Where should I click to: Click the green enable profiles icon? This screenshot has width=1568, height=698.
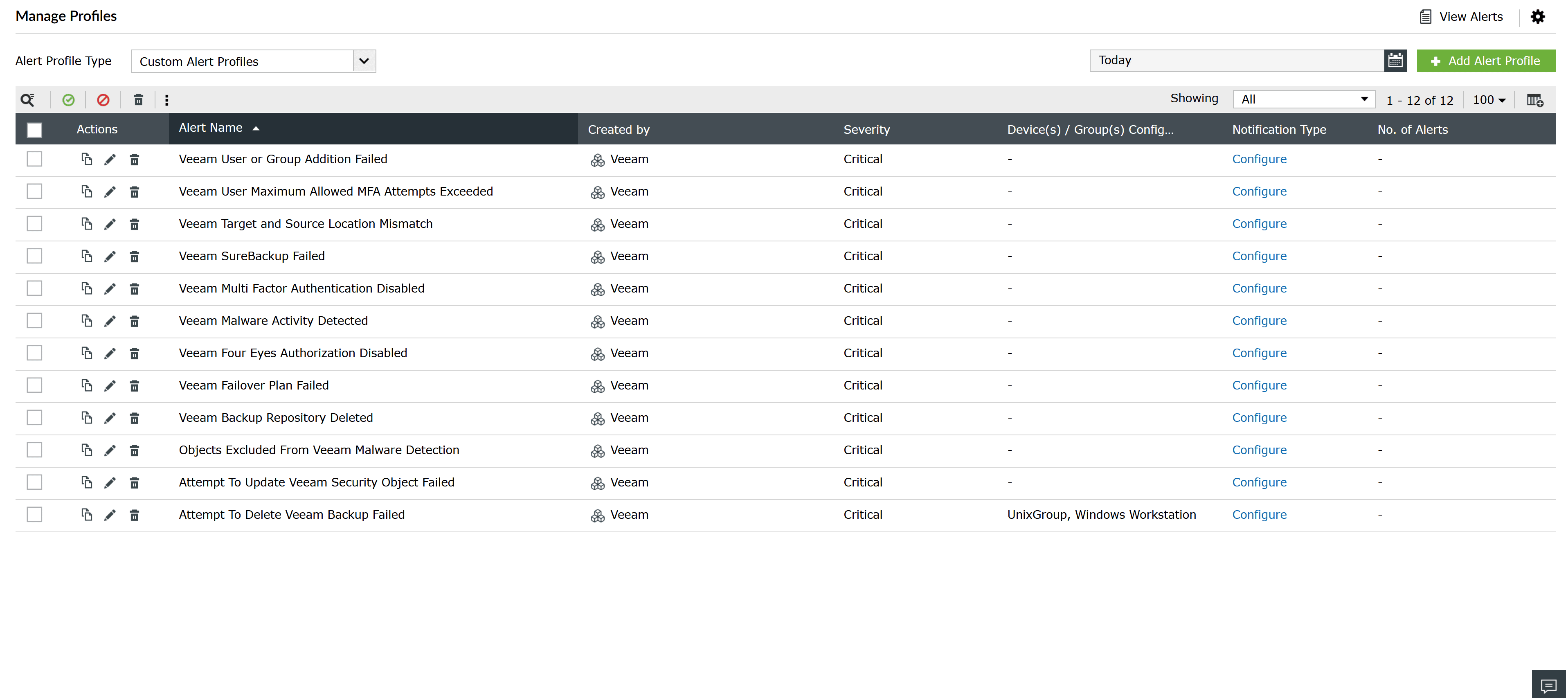[x=69, y=100]
